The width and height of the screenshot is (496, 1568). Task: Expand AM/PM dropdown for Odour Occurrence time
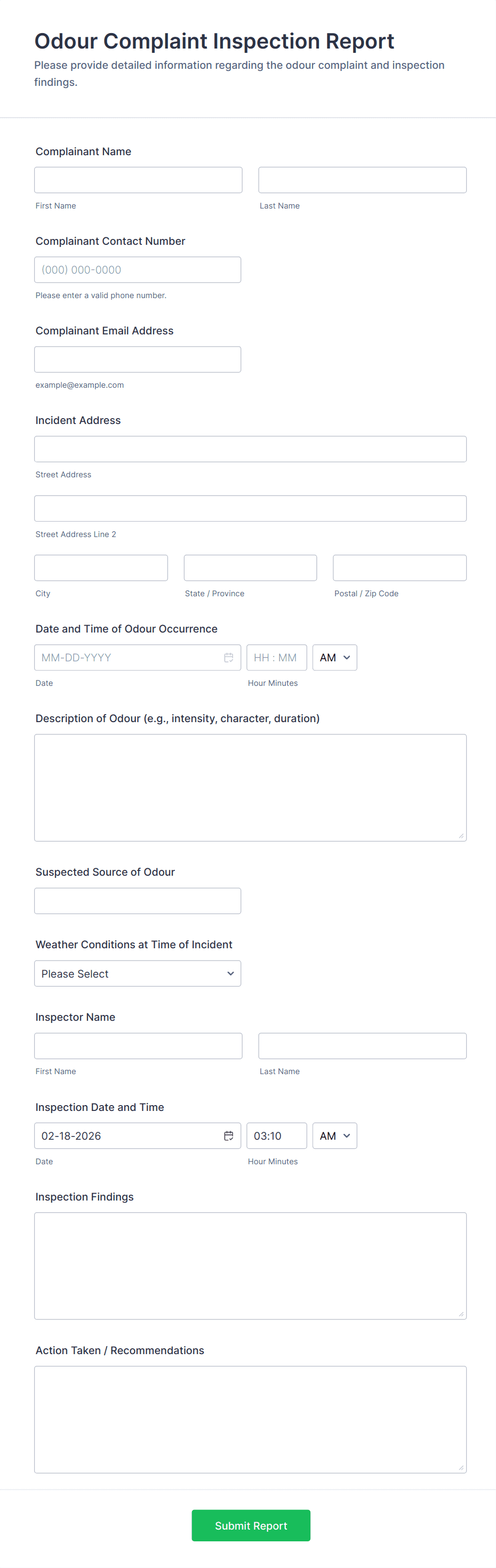[x=334, y=658]
